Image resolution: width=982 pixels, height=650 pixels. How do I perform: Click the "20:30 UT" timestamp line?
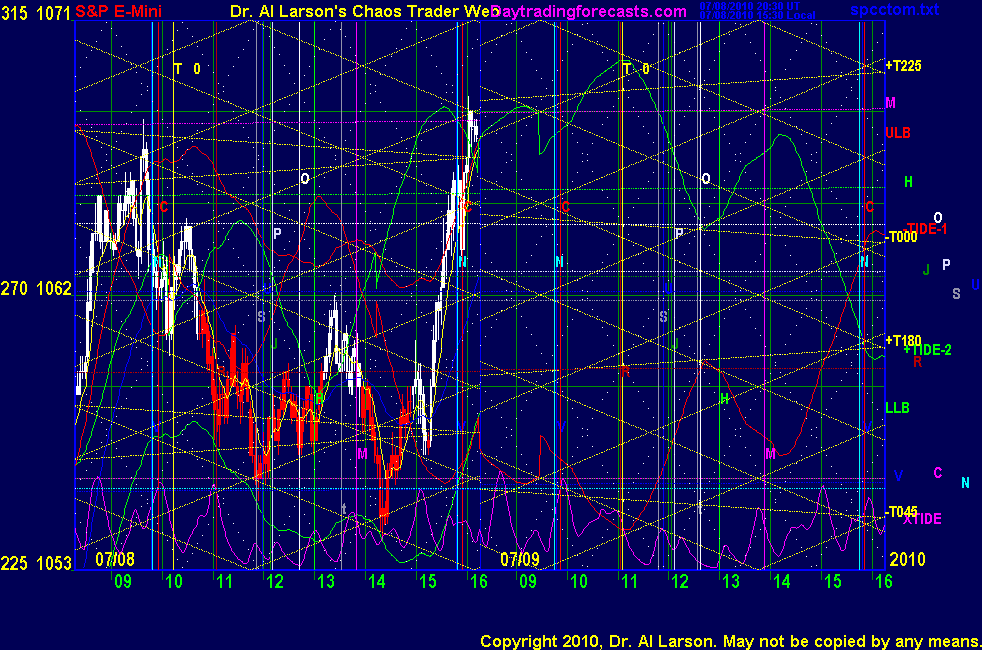click(750, 6)
